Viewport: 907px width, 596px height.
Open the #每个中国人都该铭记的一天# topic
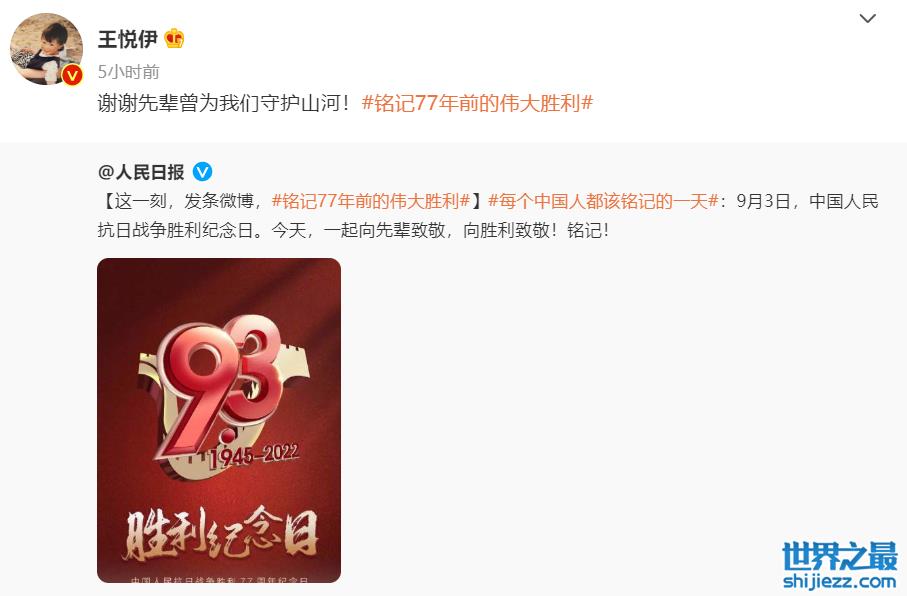pyautogui.click(x=603, y=201)
